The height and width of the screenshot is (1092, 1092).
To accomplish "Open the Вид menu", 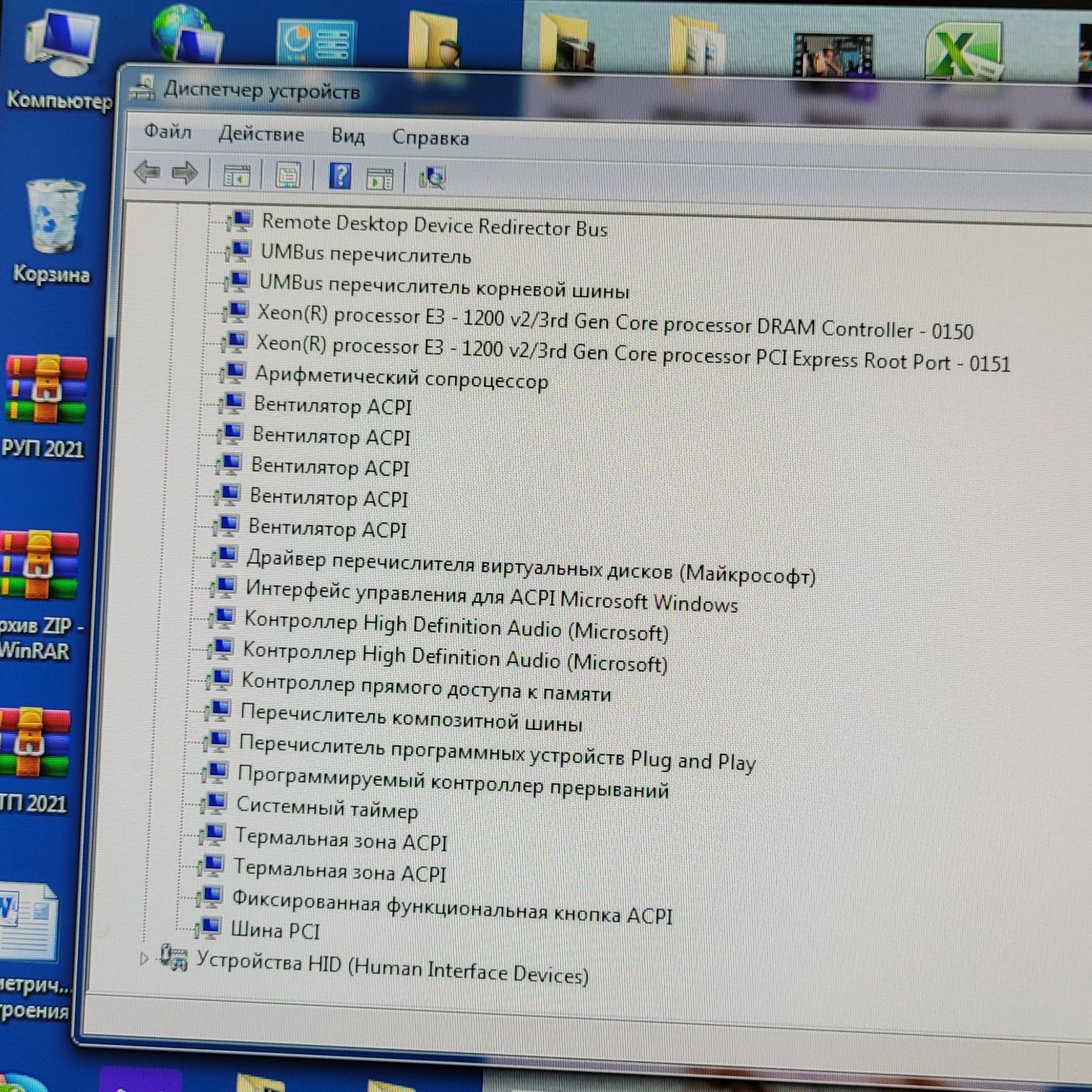I will pyautogui.click(x=347, y=136).
